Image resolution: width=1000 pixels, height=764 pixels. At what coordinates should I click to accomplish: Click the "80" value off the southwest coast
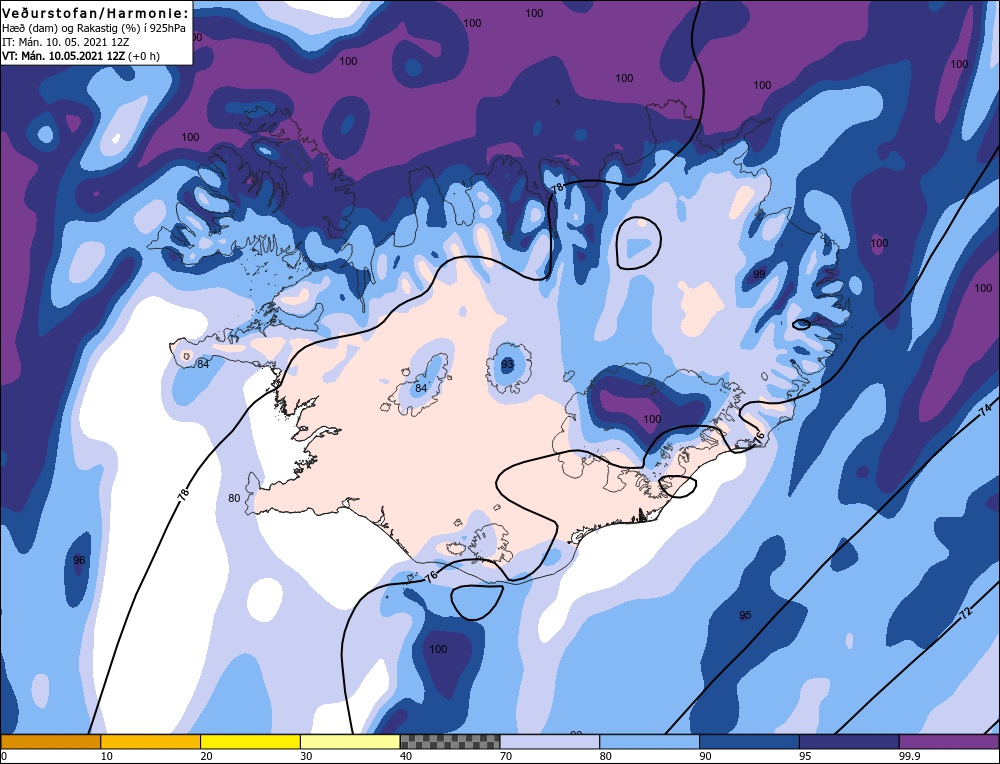tap(234, 498)
